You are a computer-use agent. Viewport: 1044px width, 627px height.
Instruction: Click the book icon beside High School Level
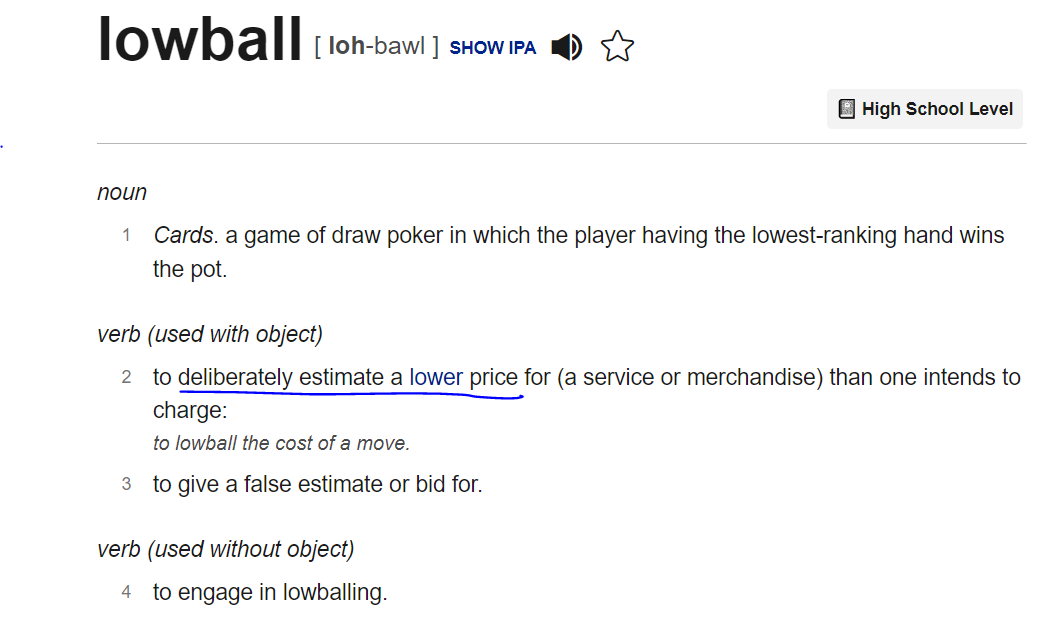846,108
